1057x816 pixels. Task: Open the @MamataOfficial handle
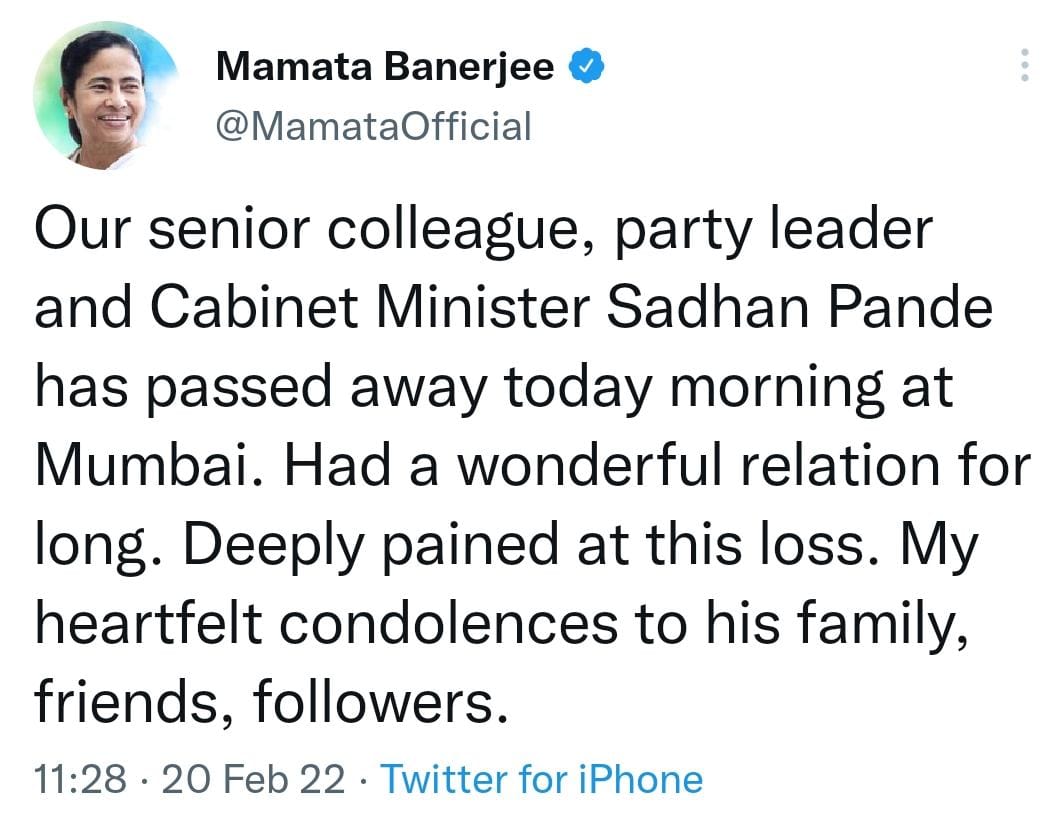374,126
